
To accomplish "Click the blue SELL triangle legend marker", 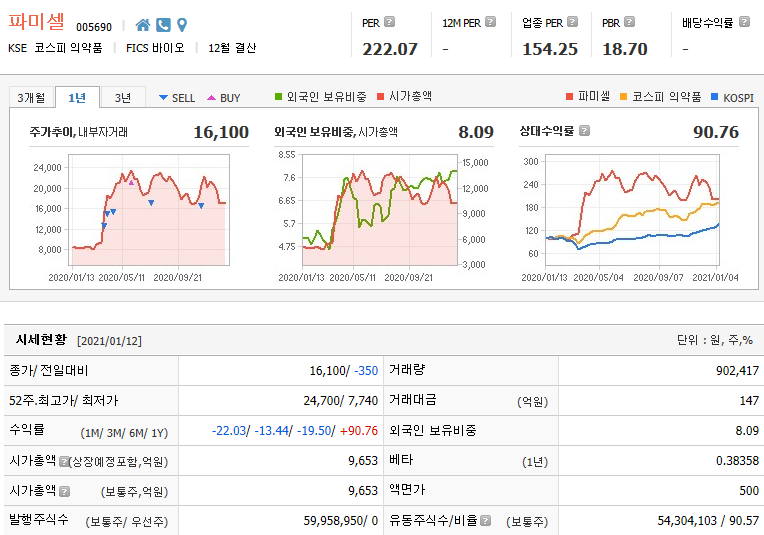I will pyautogui.click(x=164, y=98).
